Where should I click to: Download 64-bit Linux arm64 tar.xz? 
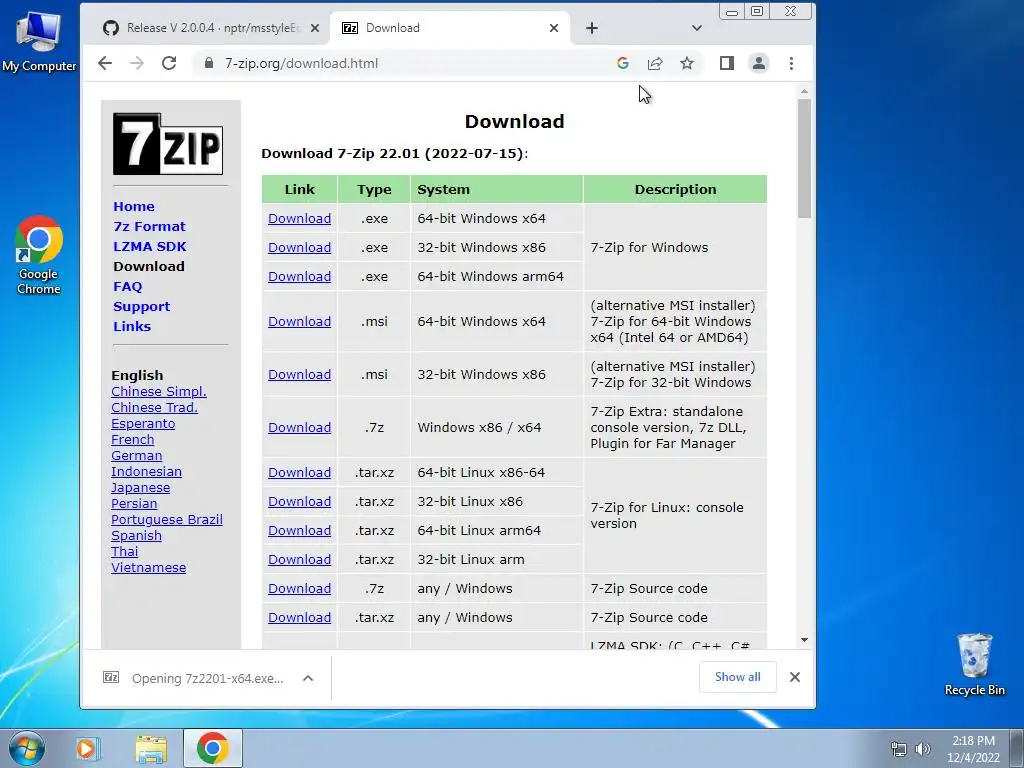click(x=299, y=530)
